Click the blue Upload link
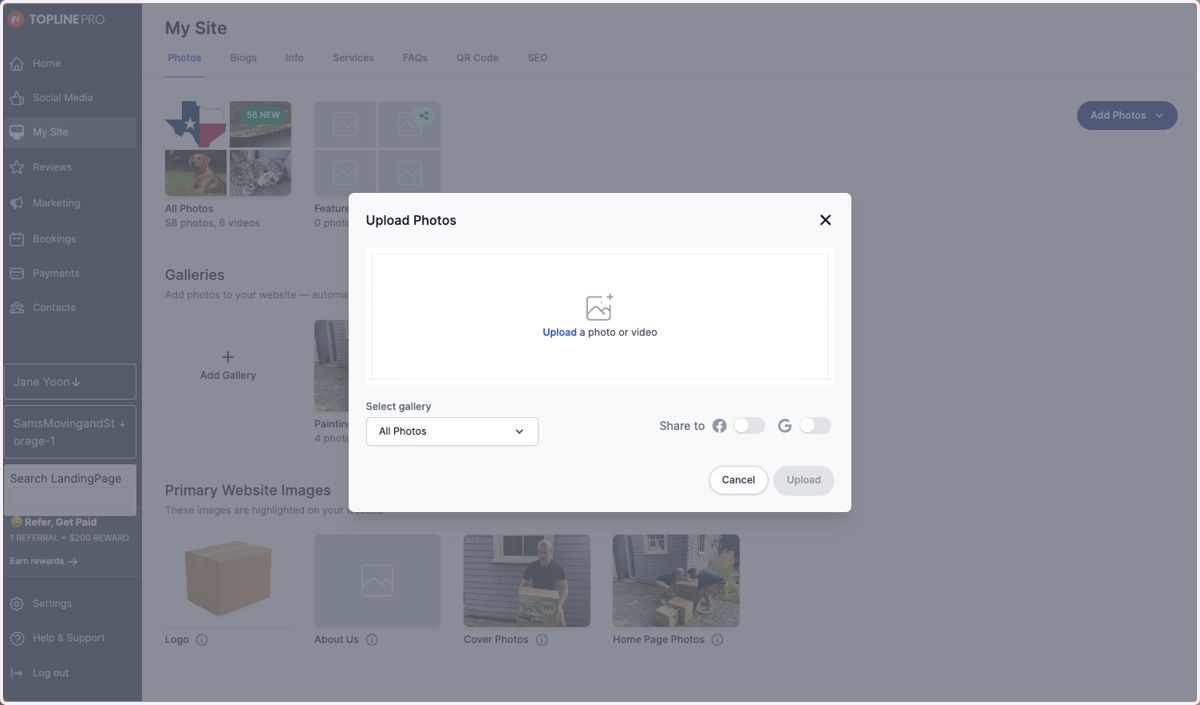Screen dimensions: 1200x705 pos(559,332)
